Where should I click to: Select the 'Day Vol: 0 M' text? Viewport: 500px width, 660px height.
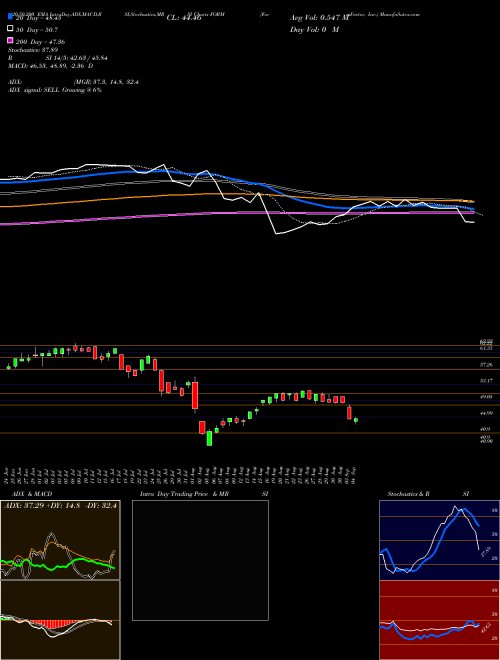pyautogui.click(x=314, y=29)
